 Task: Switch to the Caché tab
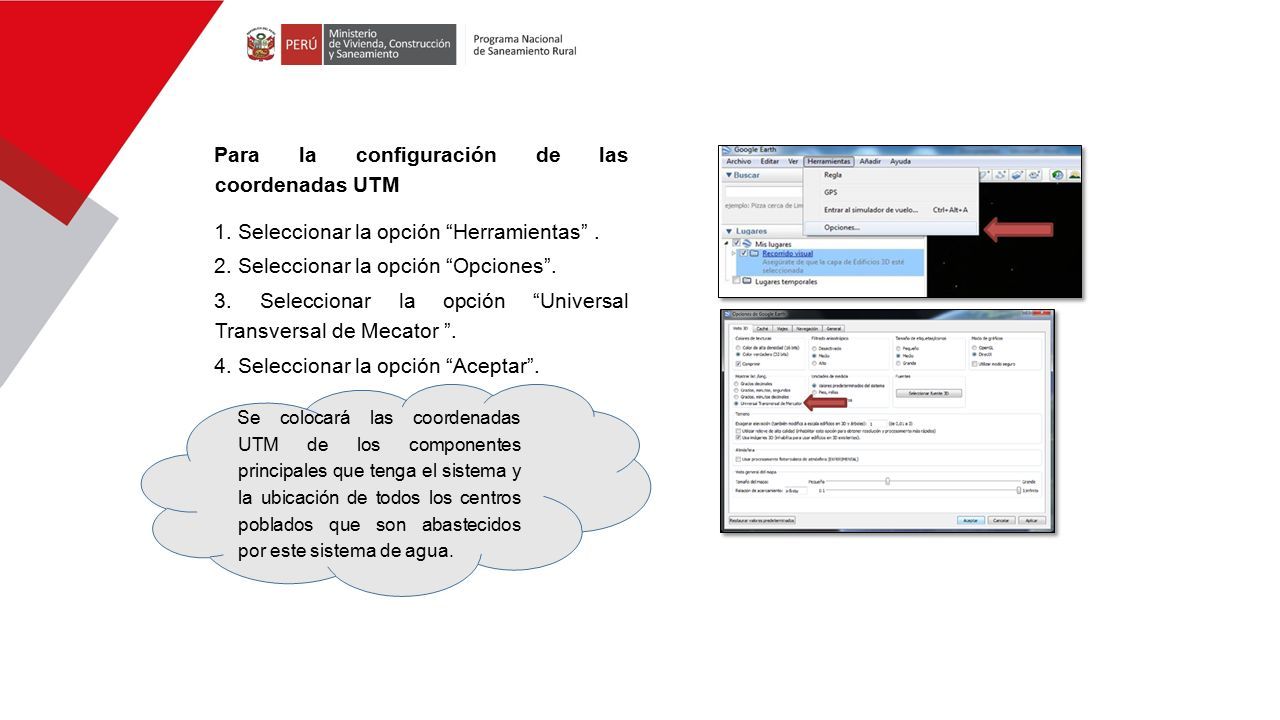pos(762,328)
